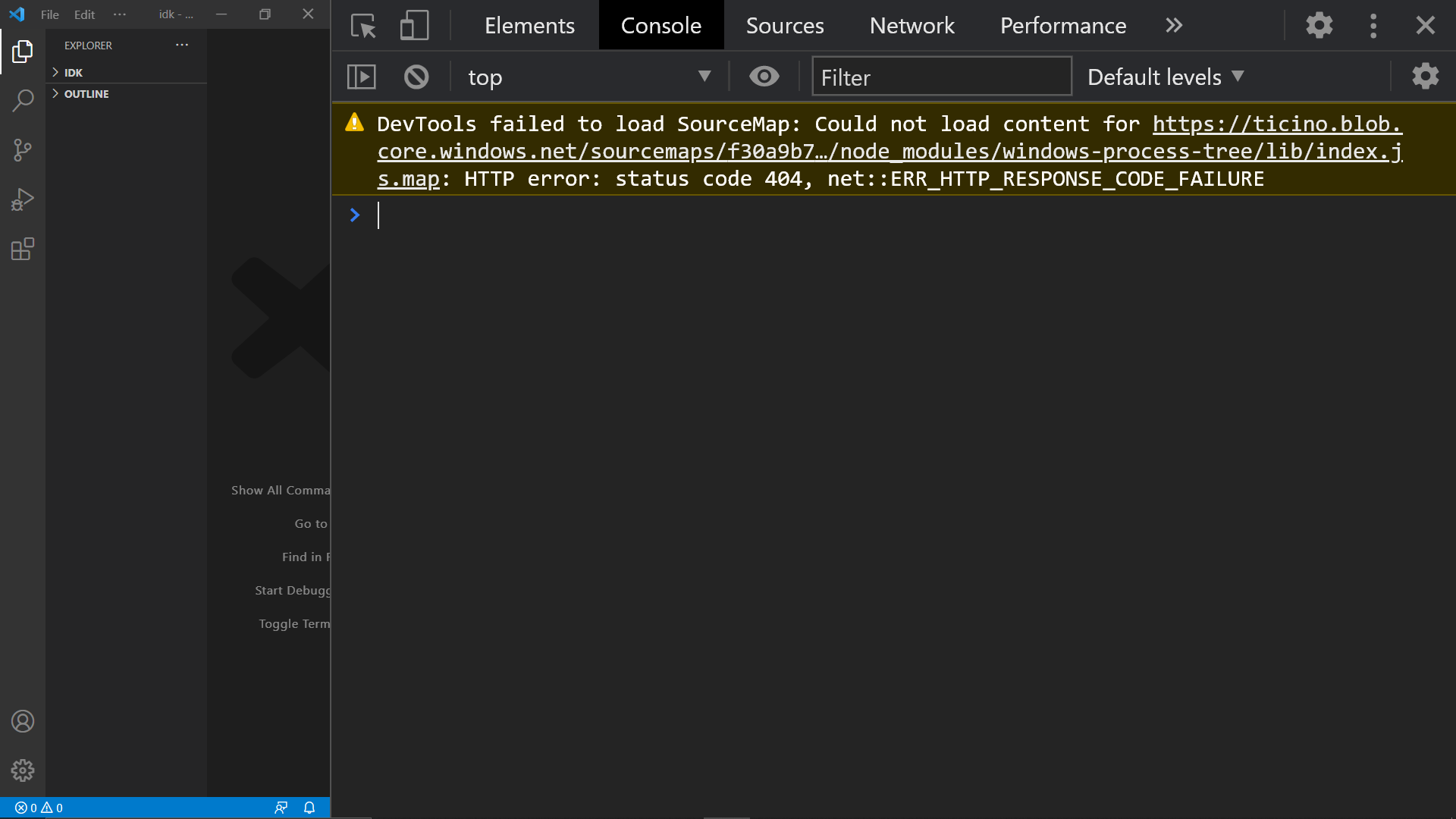The image size is (1456, 819).
Task: Toggle device toolbar in DevTools
Action: [414, 26]
